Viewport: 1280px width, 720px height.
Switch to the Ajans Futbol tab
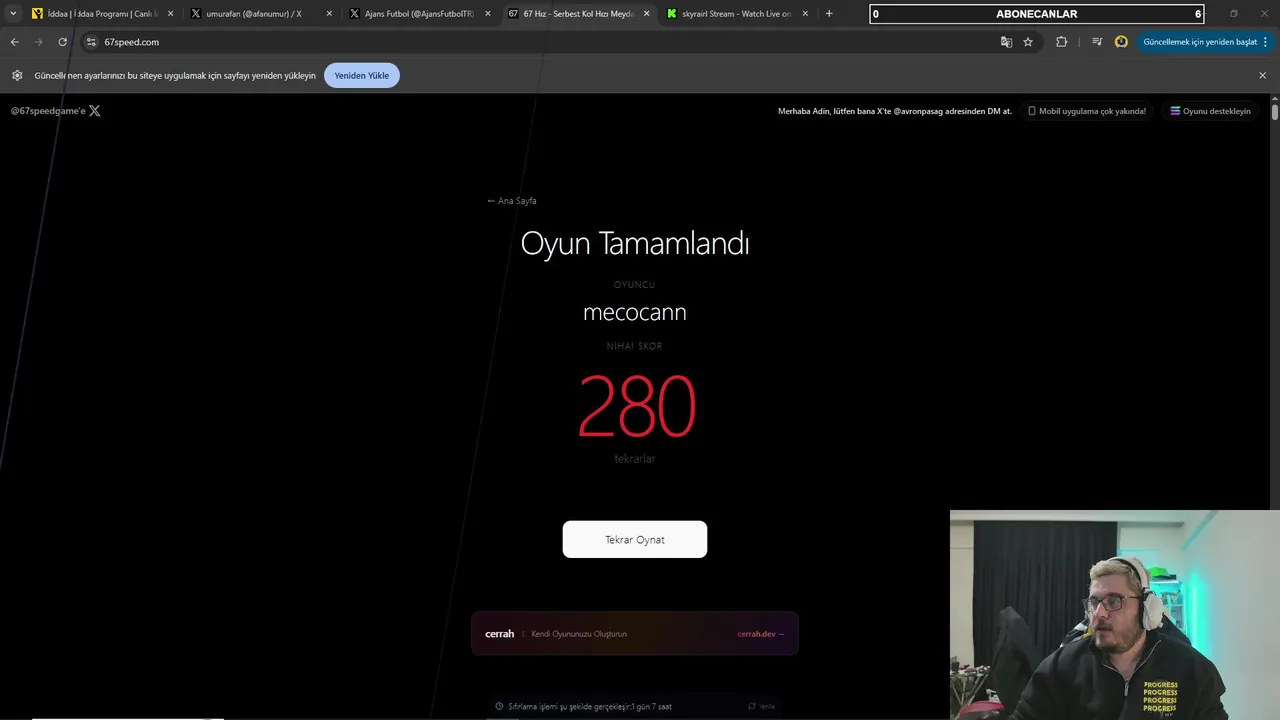(x=419, y=14)
